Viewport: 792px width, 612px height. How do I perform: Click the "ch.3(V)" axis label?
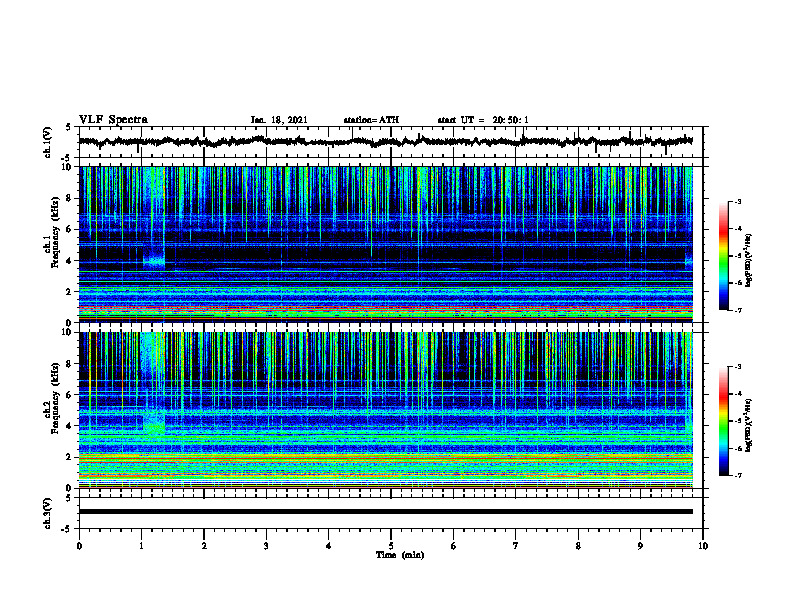click(x=48, y=513)
